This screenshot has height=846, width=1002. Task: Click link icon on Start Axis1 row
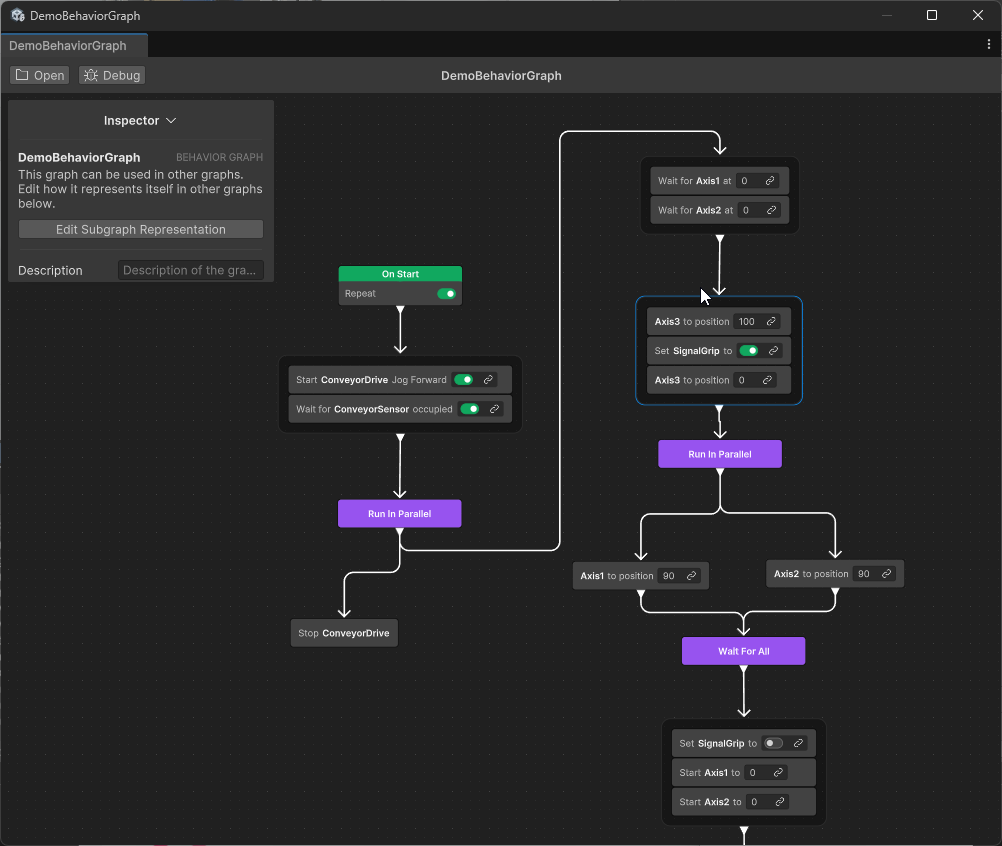tap(779, 773)
